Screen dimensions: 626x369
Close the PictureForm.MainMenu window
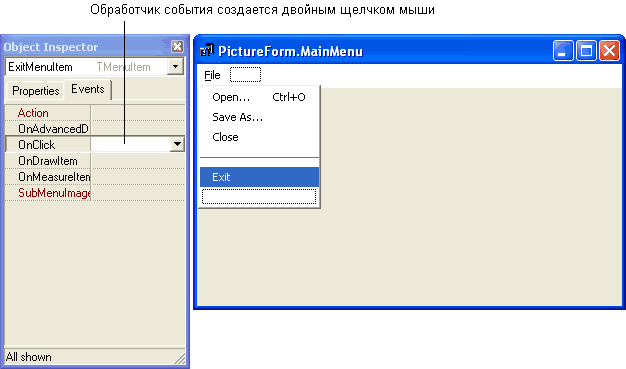pyautogui.click(x=609, y=51)
